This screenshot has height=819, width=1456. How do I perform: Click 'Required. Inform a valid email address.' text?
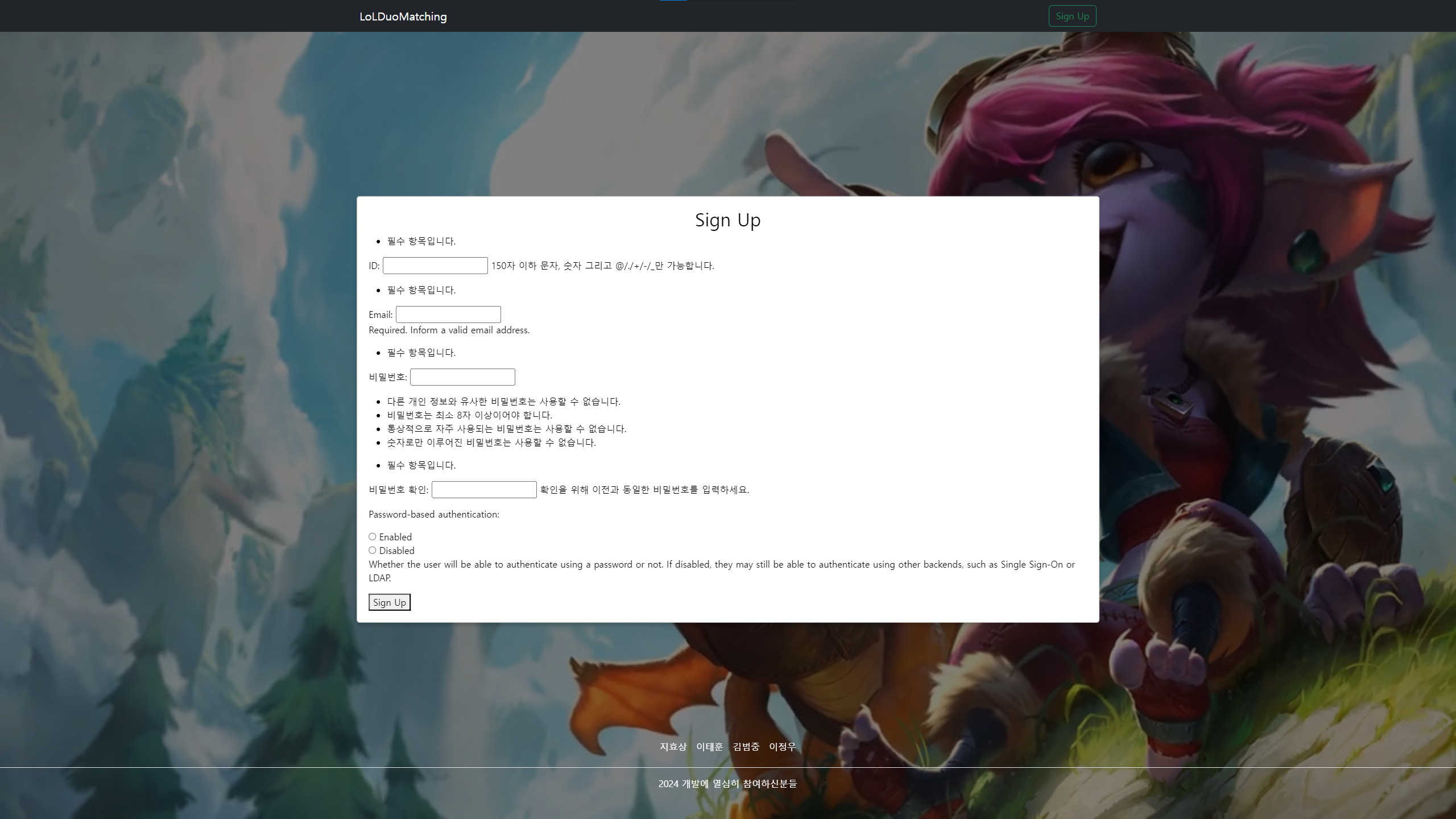tap(449, 330)
